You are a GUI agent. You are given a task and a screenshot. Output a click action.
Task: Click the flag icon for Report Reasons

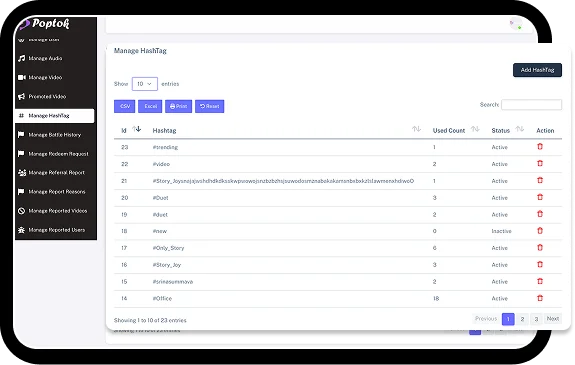click(21, 191)
